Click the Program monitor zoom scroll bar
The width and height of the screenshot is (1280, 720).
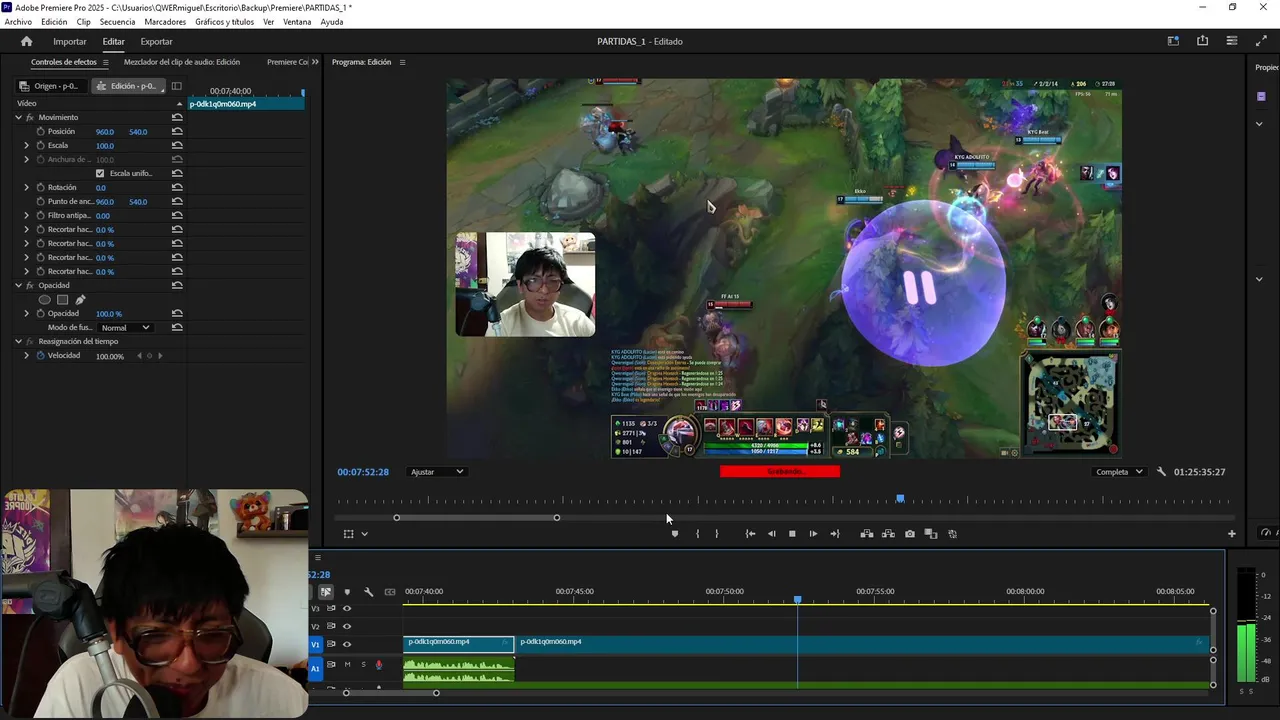pos(476,517)
